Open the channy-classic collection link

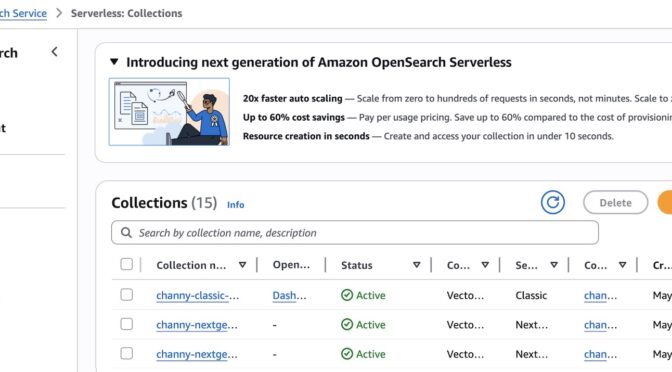tap(198, 296)
